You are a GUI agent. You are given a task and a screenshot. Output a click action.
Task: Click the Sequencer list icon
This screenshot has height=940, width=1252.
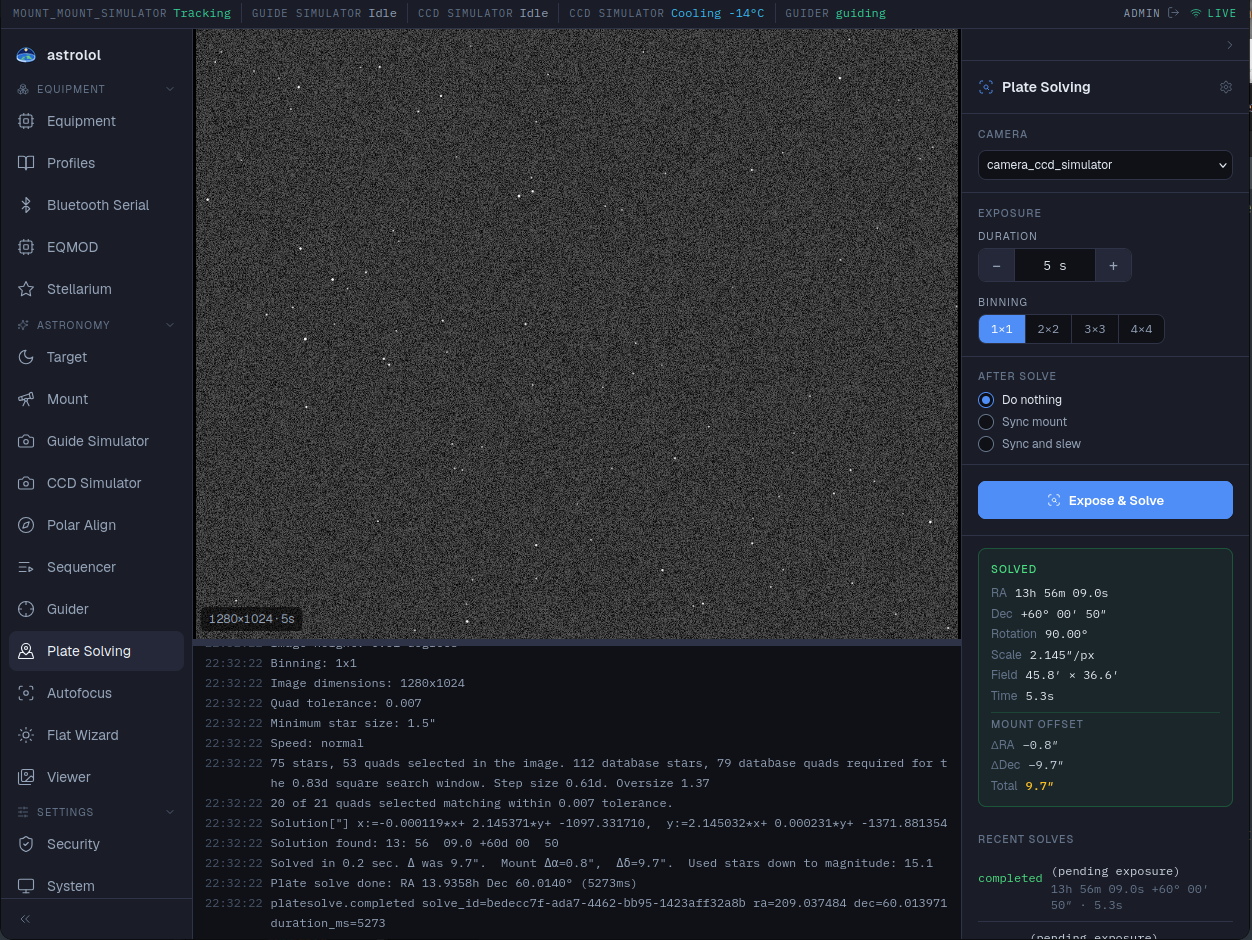[x=26, y=567]
